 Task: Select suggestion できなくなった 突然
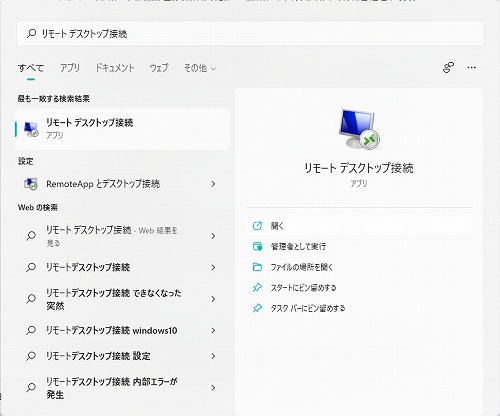point(122,299)
